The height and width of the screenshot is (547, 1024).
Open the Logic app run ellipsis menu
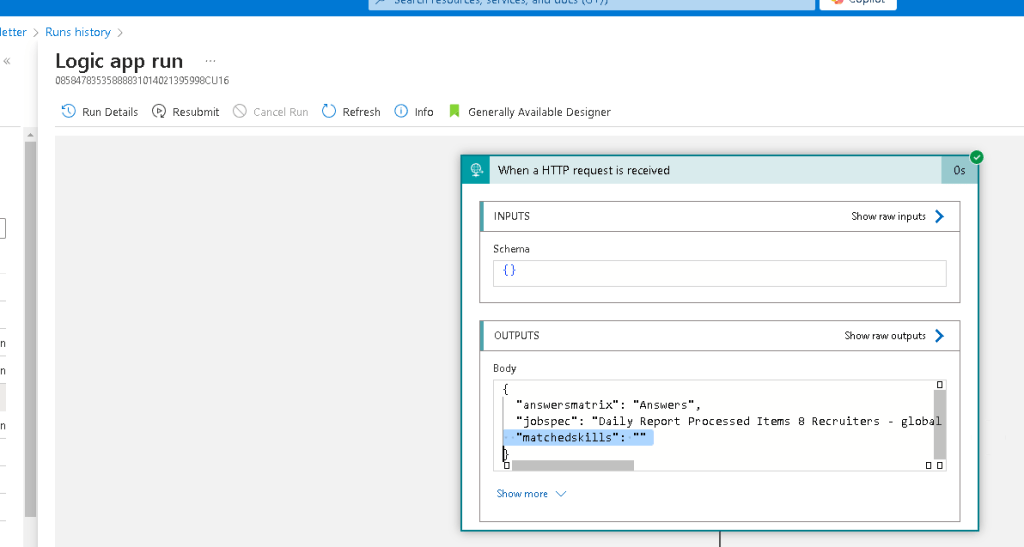coord(210,61)
